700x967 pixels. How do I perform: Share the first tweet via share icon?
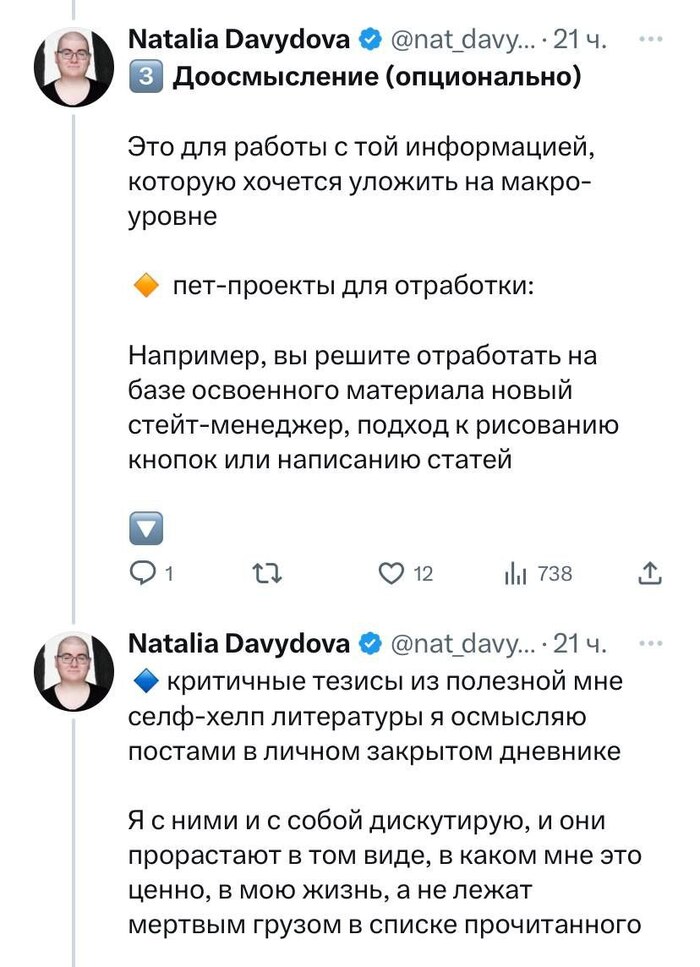(x=649, y=573)
